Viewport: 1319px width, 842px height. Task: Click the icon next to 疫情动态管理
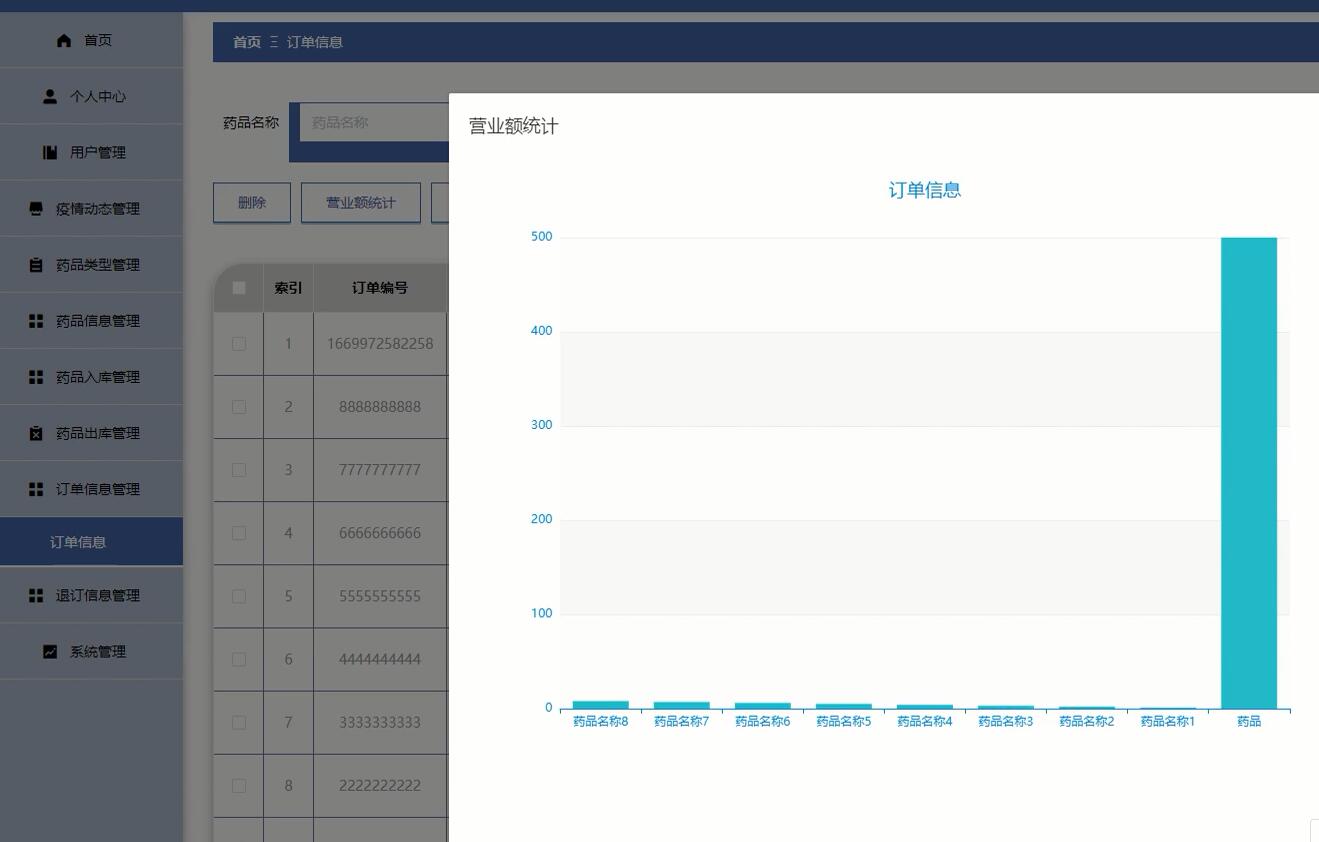pos(36,208)
